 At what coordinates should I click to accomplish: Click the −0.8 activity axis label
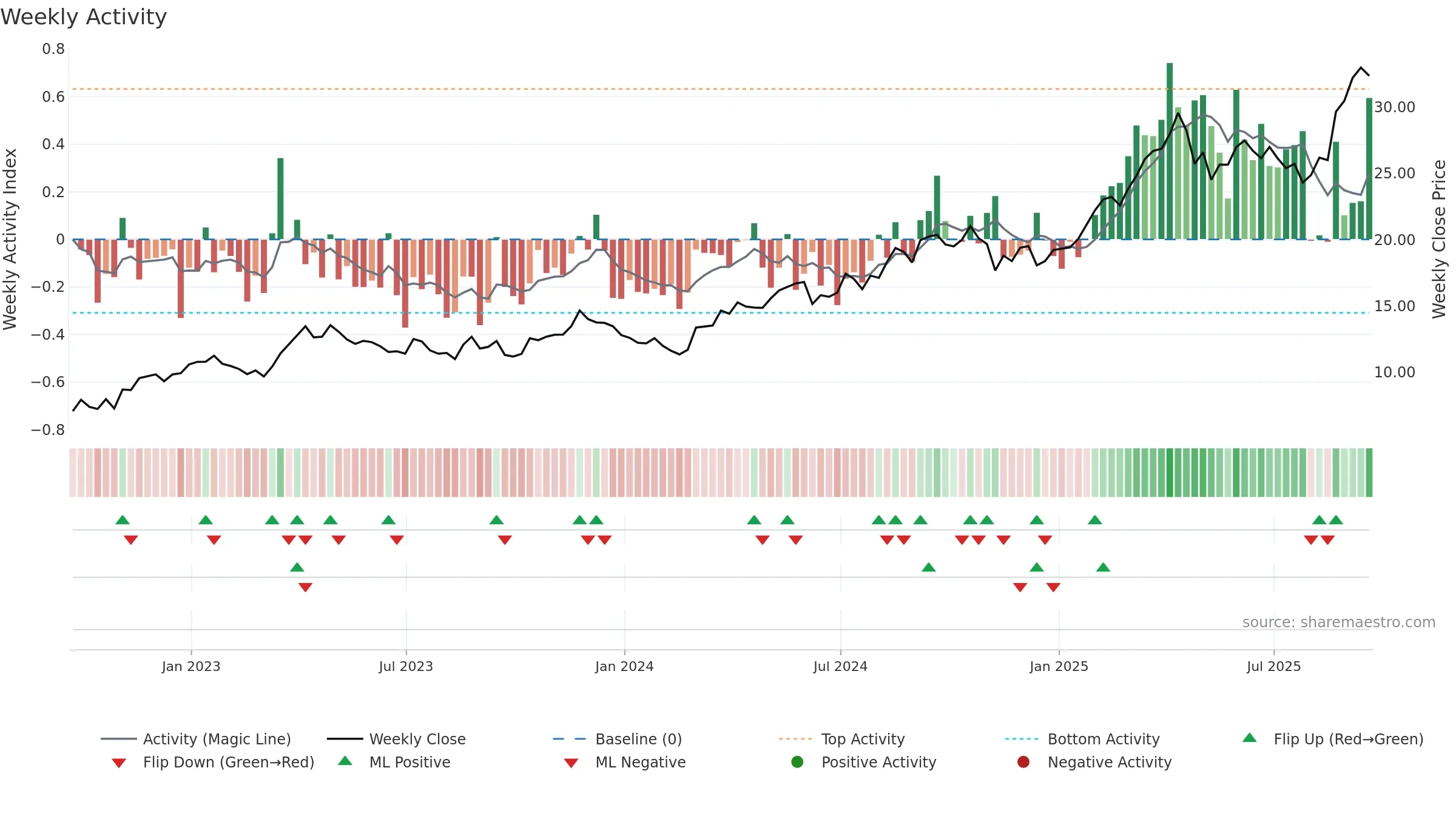(48, 430)
